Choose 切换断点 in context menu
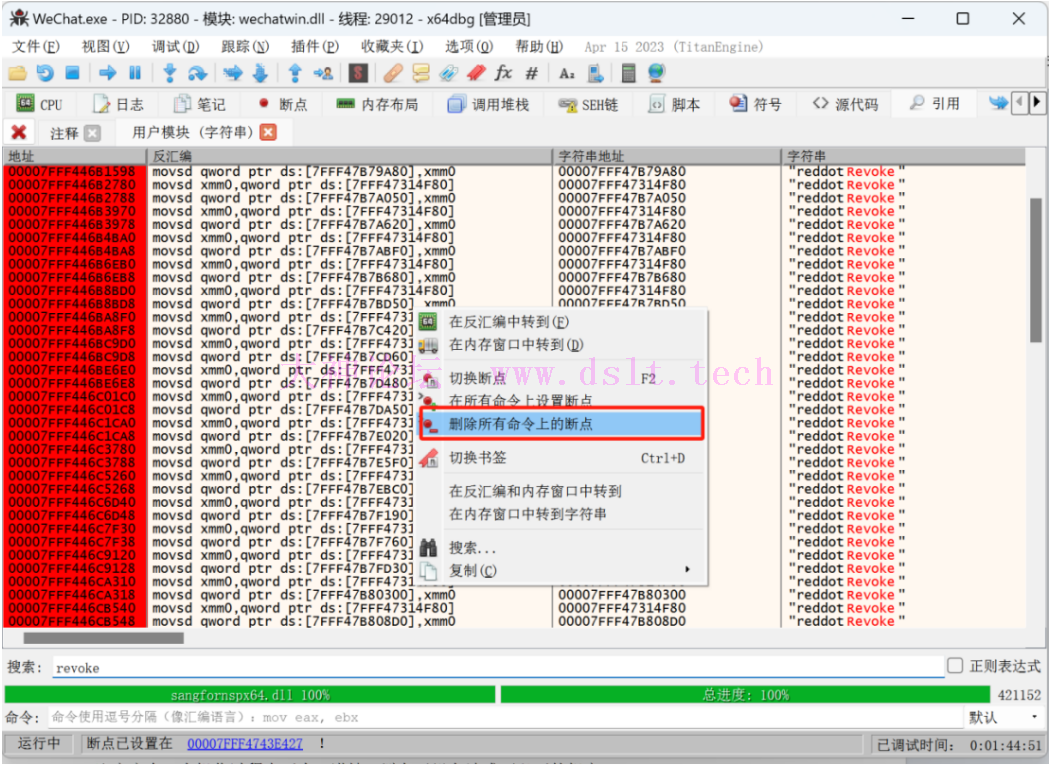This screenshot has width=1052, height=772. point(564,378)
